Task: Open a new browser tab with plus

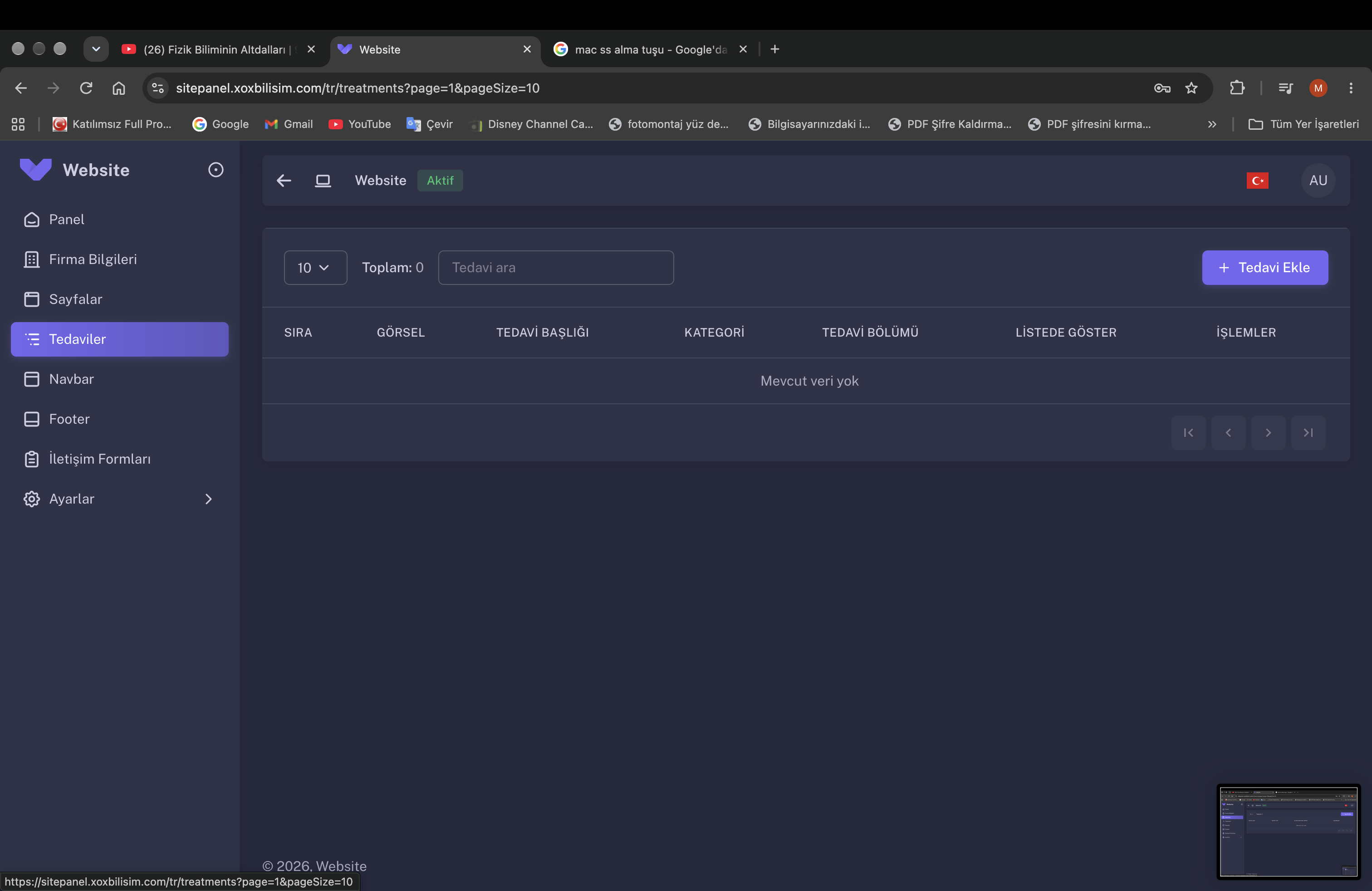Action: pos(775,49)
